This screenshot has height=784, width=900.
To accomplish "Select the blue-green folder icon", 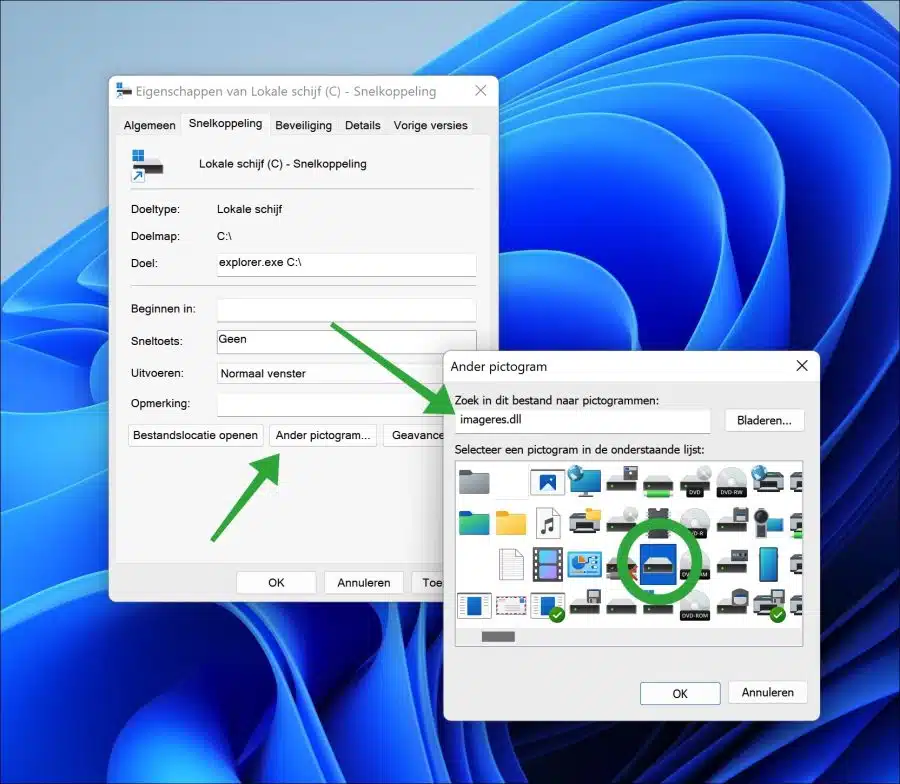I will coord(474,523).
